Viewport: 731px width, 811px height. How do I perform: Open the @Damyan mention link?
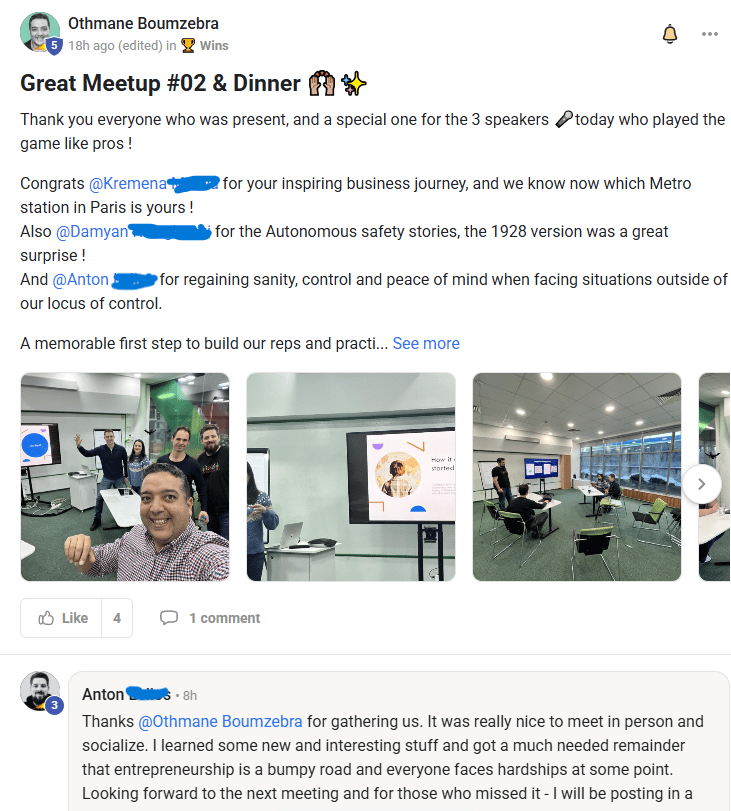point(92,232)
